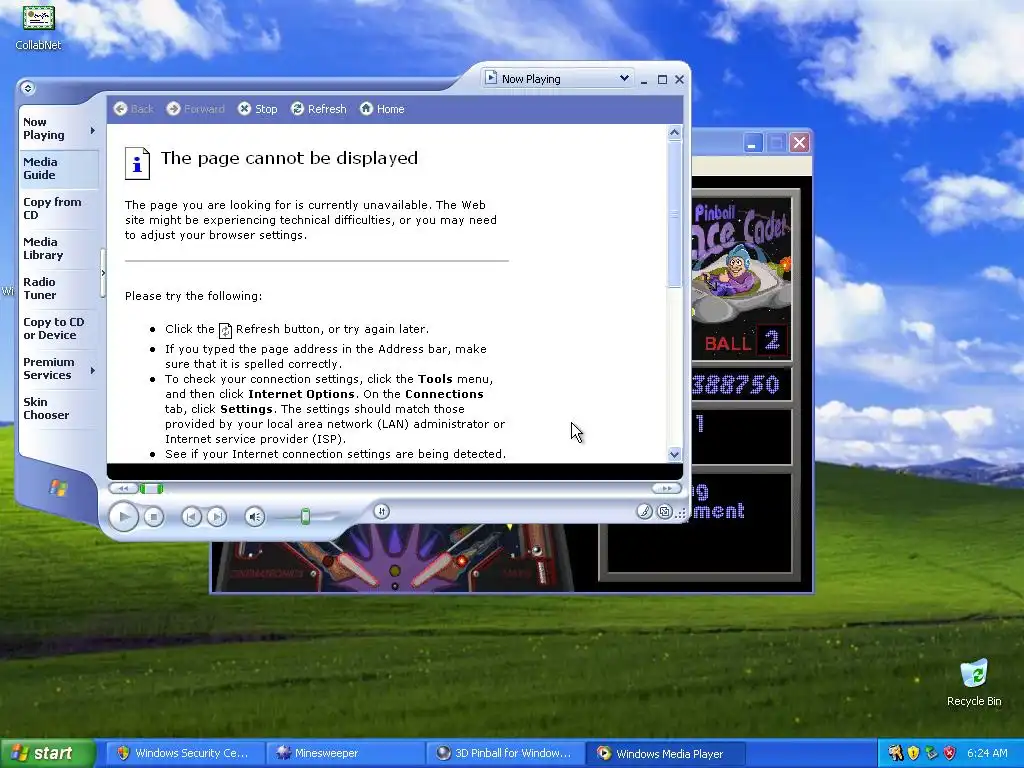
Task: Click the round menu toggle at top-left of player
Action: coord(27,88)
